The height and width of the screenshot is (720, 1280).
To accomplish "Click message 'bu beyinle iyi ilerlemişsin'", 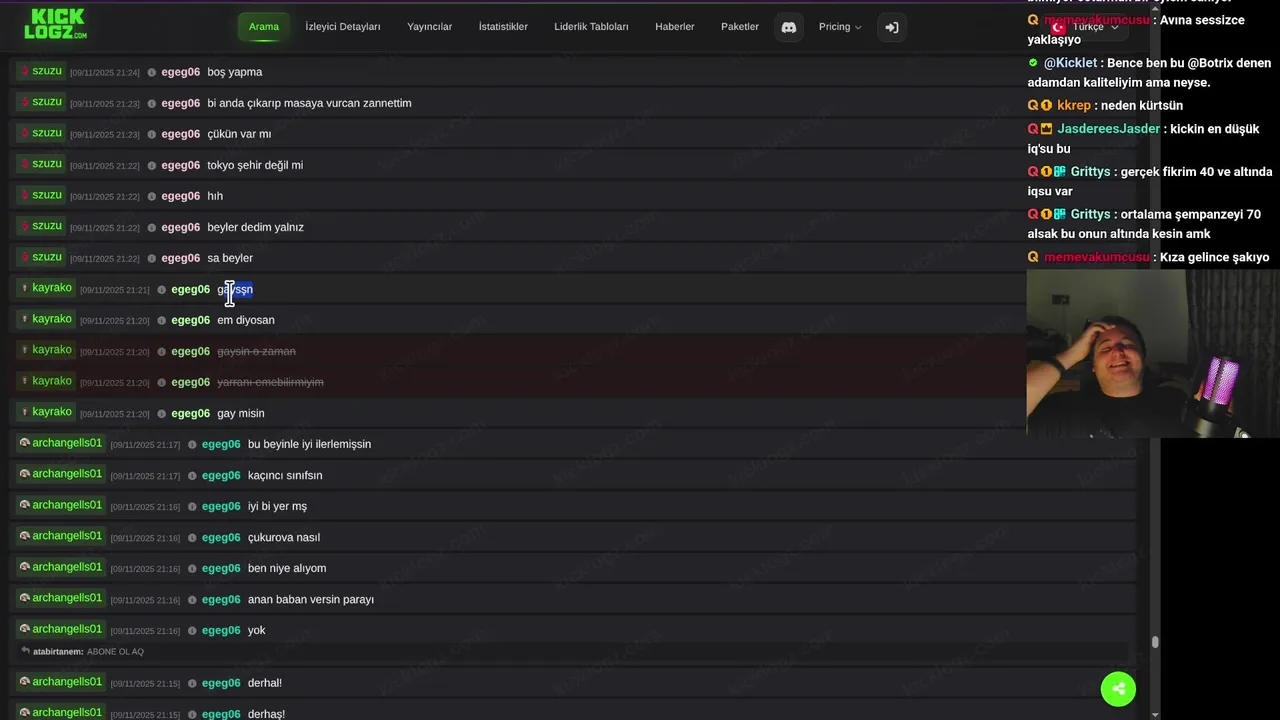I will [x=309, y=444].
